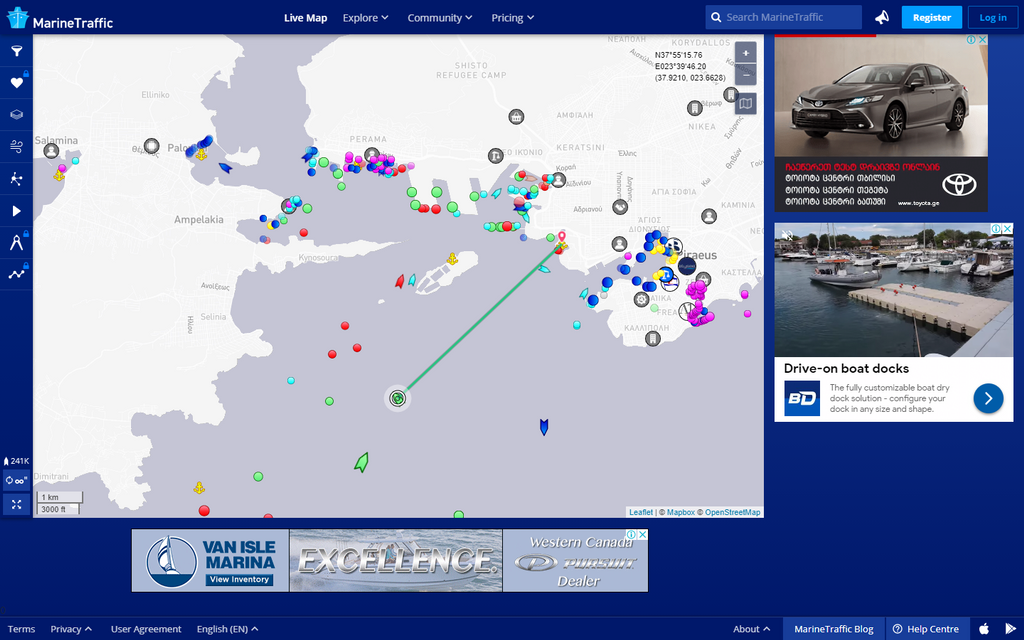Select the large green ship arrow
This screenshot has width=1024, height=640.
(361, 462)
